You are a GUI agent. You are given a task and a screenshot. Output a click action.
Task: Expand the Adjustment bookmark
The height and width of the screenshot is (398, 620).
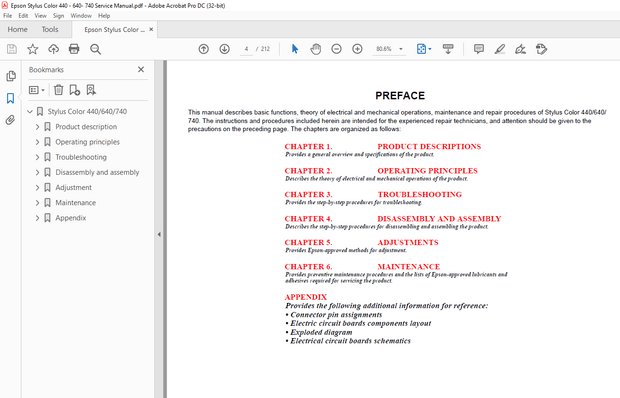37,187
